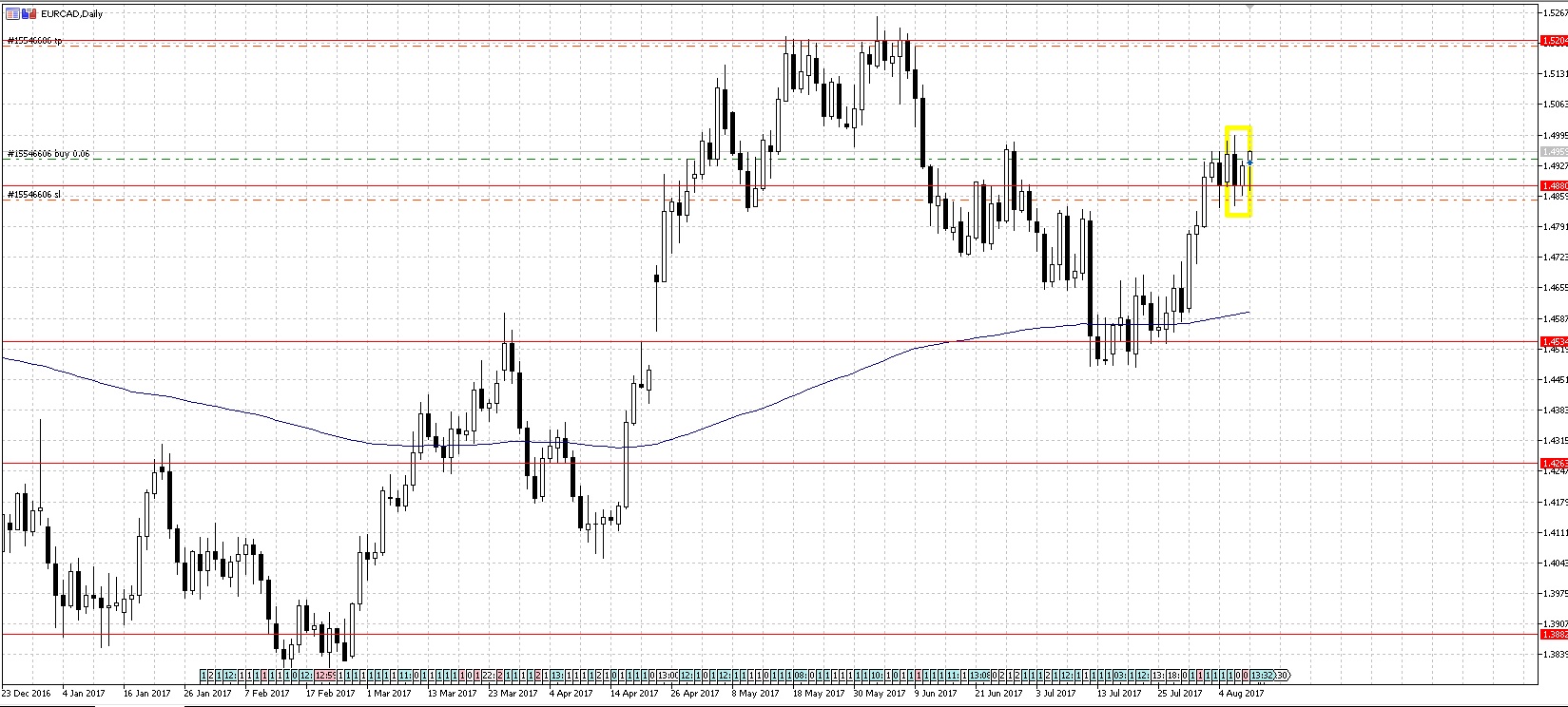Click the 26 Jan 2017 date label
This screenshot has width=1568, height=707.
click(x=207, y=693)
